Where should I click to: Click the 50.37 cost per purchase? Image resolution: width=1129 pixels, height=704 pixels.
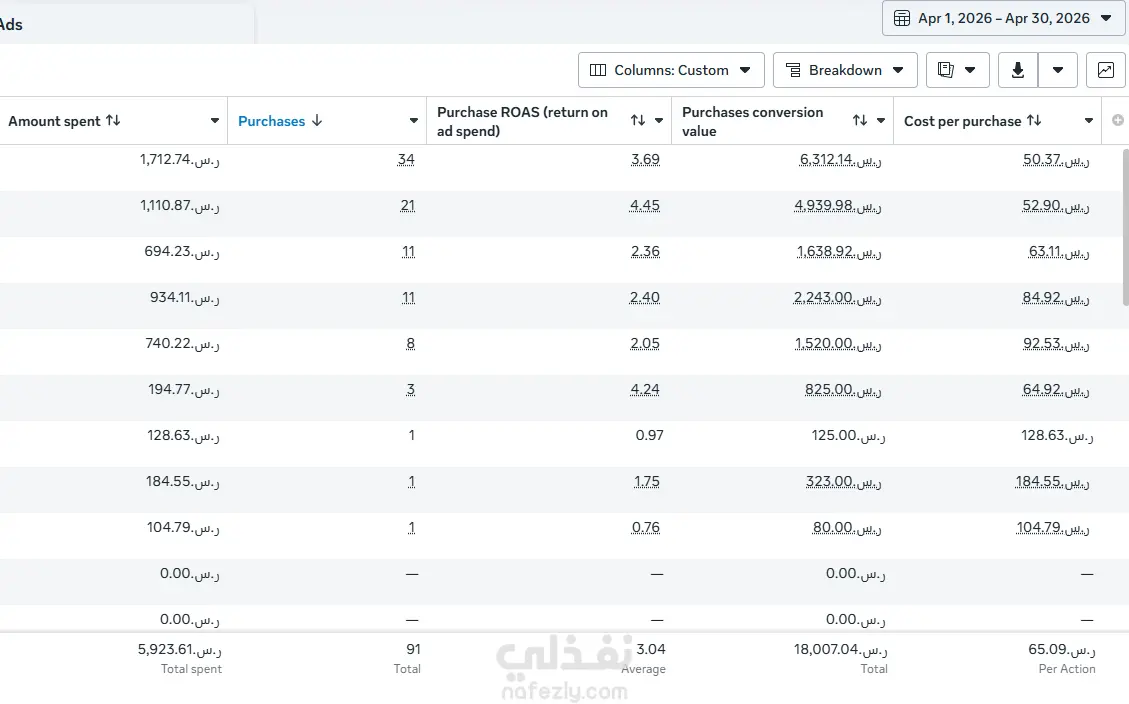tap(1056, 159)
